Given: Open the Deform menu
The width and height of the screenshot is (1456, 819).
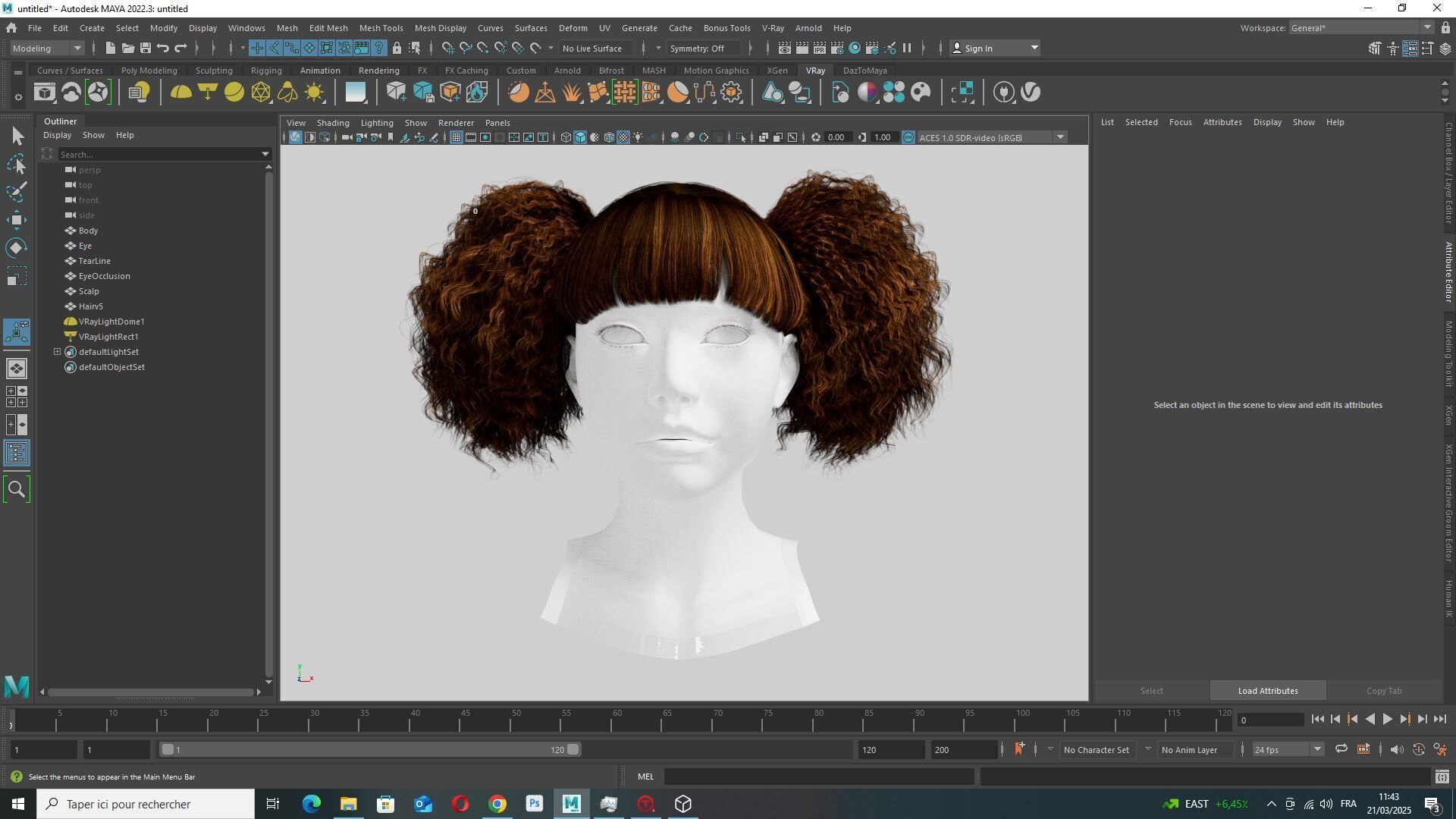Looking at the screenshot, I should 573,28.
